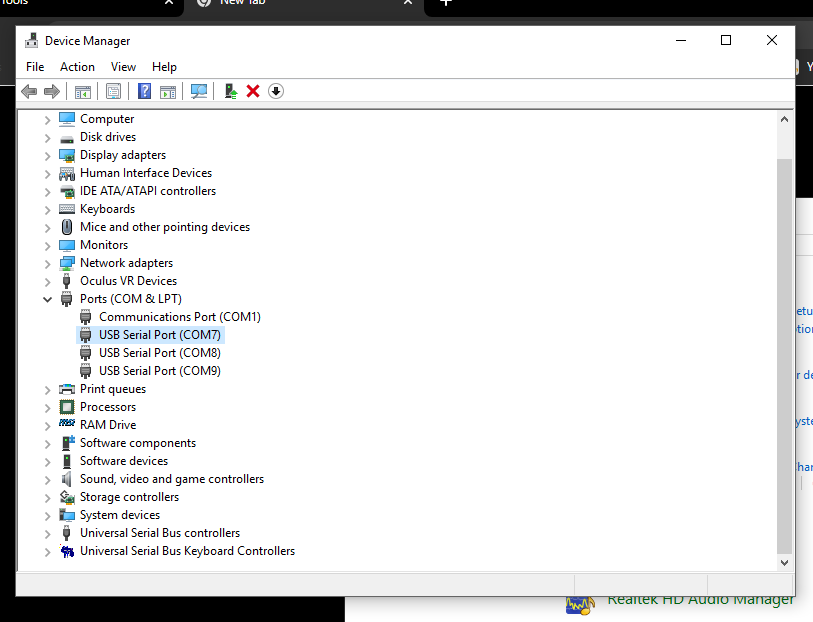
Task: Go forward using the toolbar forward arrow
Action: (52, 92)
